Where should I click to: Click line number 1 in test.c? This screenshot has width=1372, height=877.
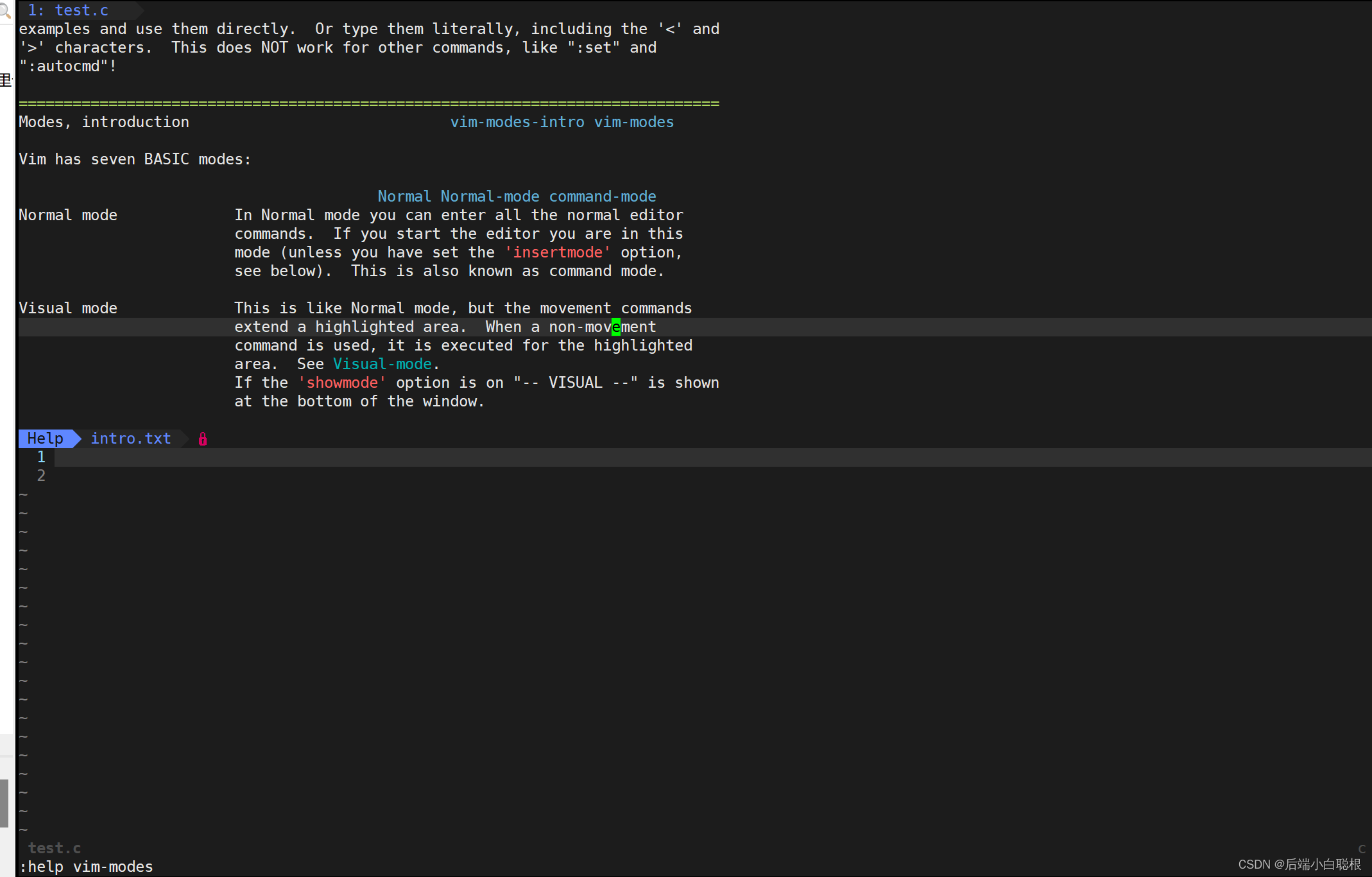coord(41,457)
